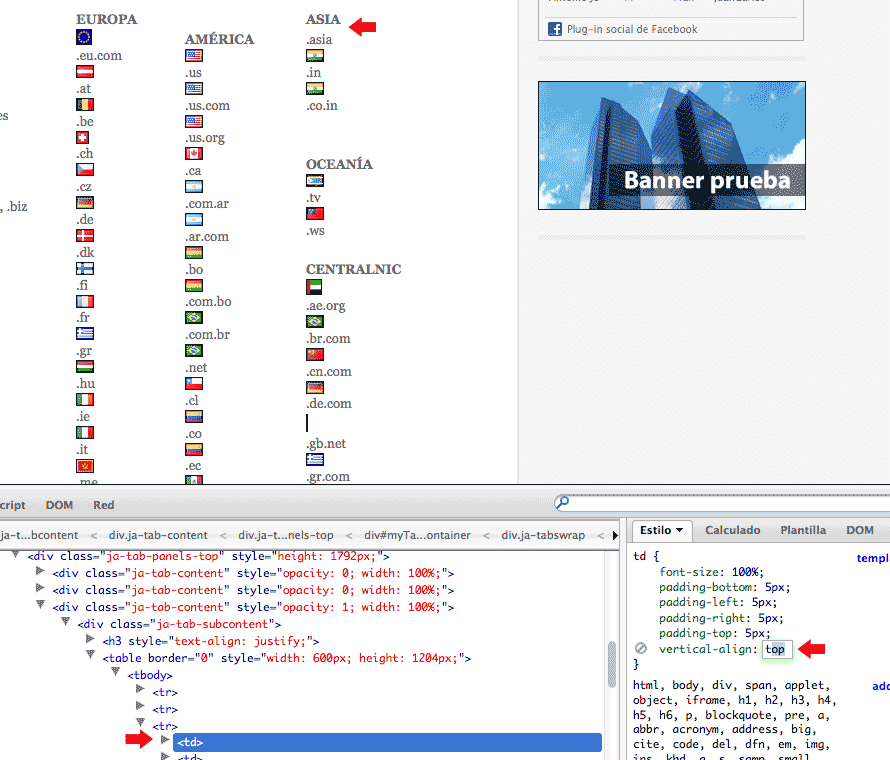The height and width of the screenshot is (760, 890).
Task: Click the Greece flag above .gr
Action: (85, 334)
